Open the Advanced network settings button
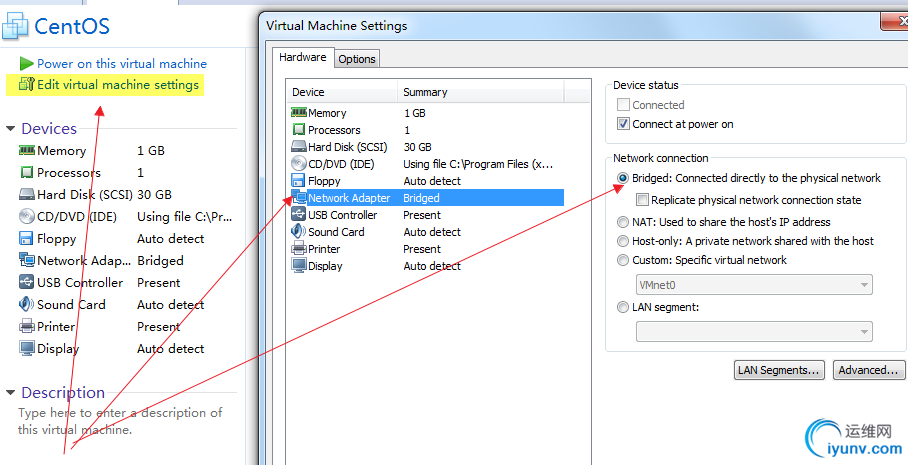Viewport: 908px width, 465px height. pos(870,370)
